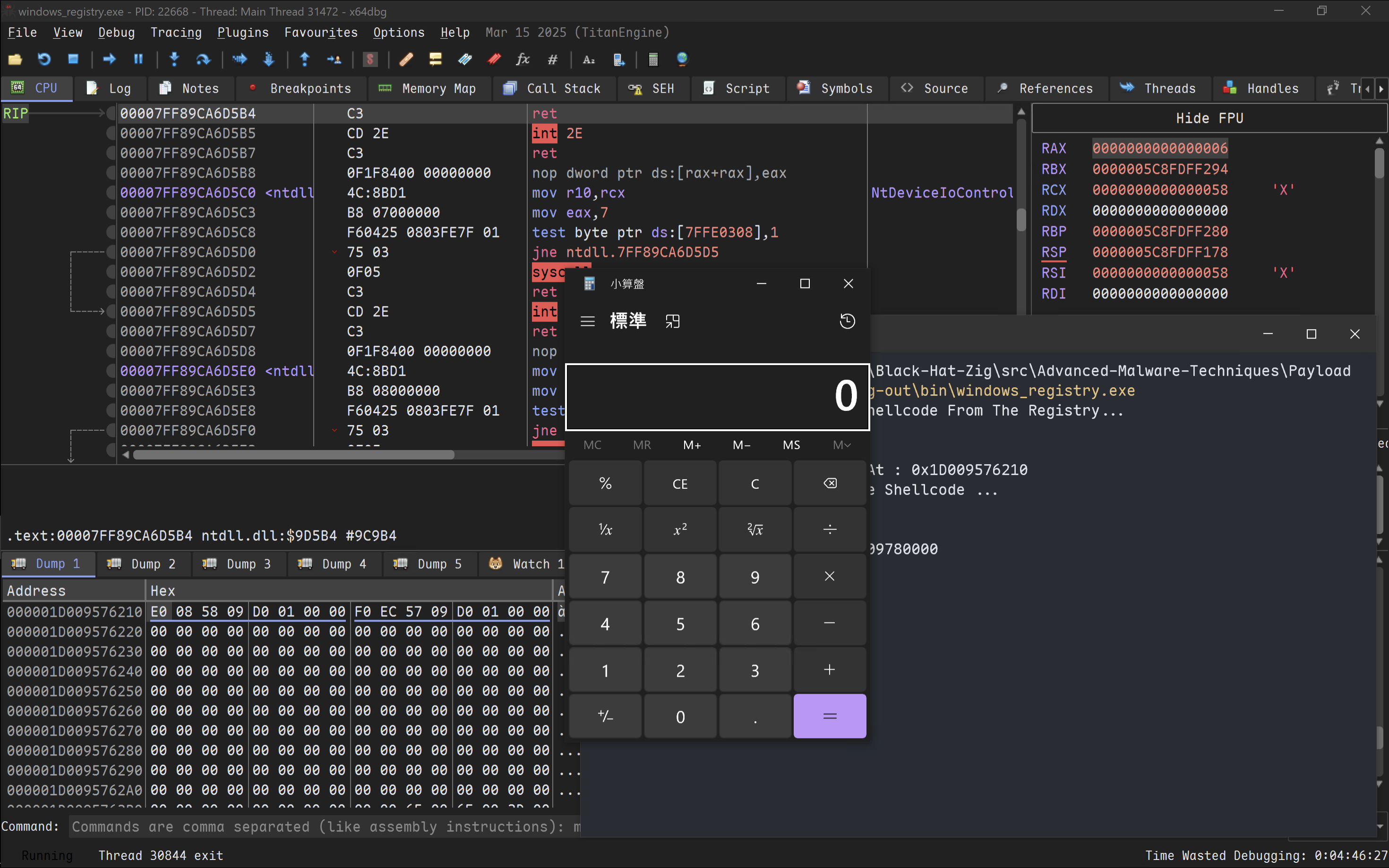Viewport: 1389px width, 868px height.
Task: Run to user code icon
Action: [x=334, y=59]
